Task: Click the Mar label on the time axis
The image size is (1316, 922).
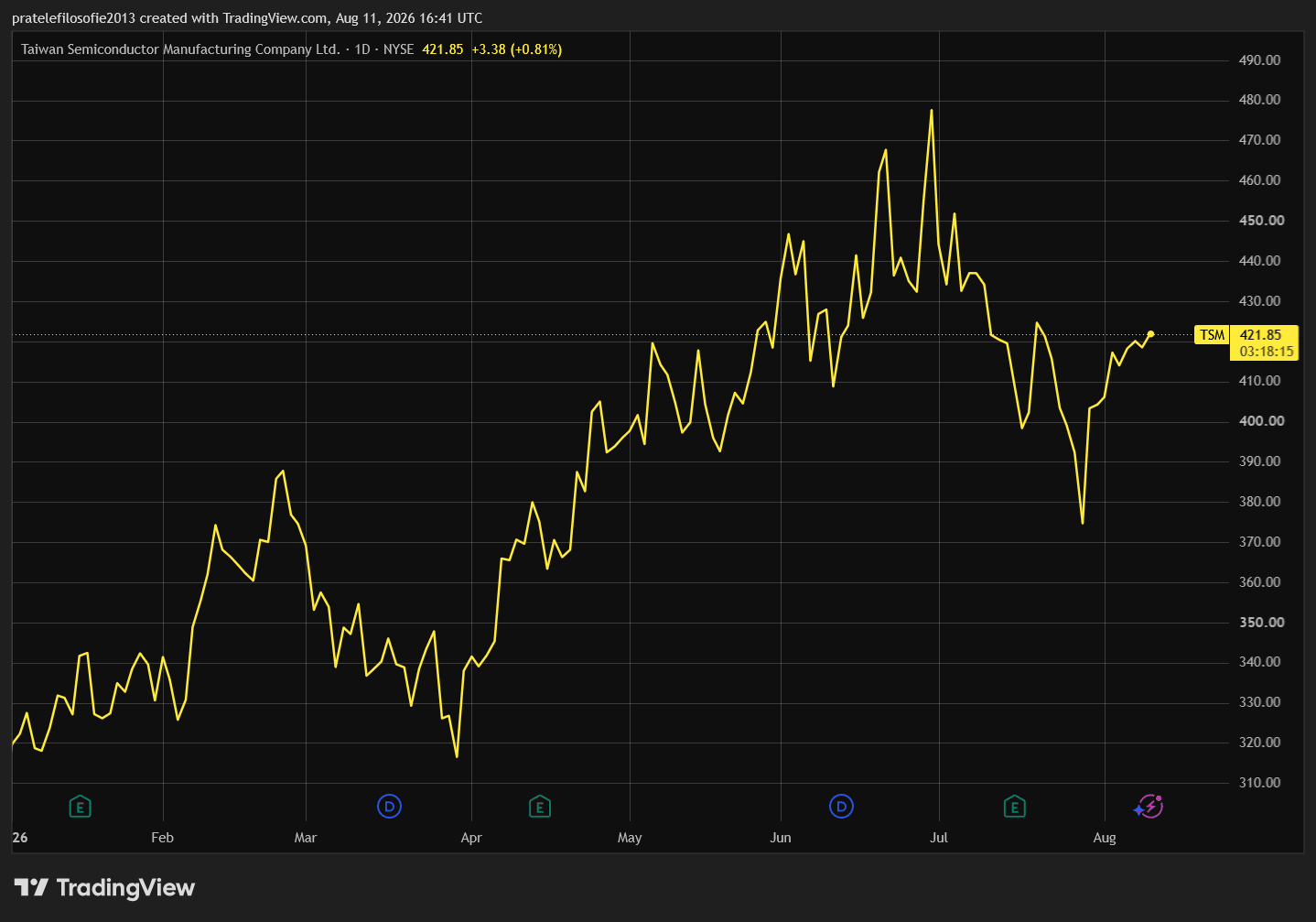Action: (306, 838)
